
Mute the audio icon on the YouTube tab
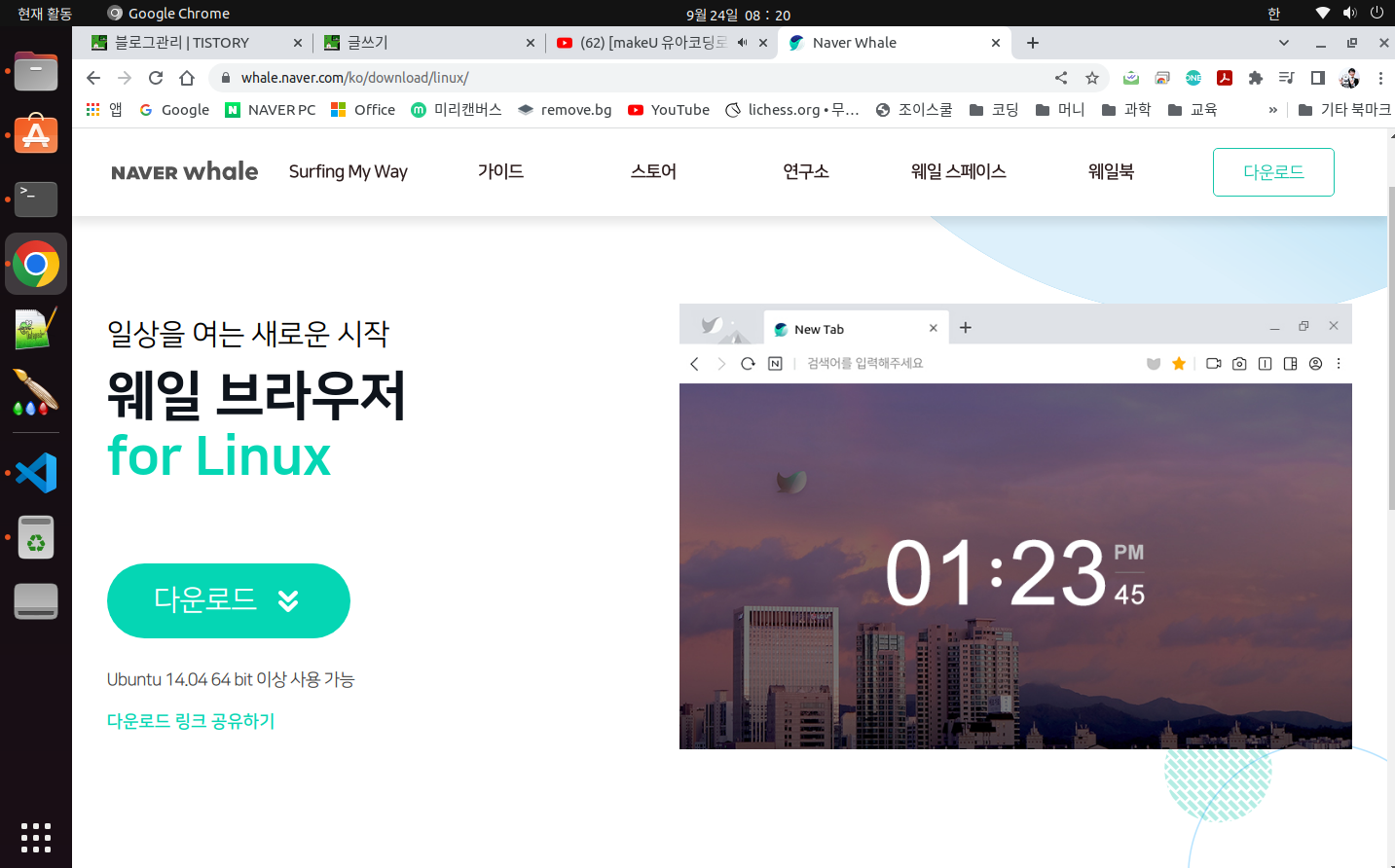pyautogui.click(x=743, y=43)
